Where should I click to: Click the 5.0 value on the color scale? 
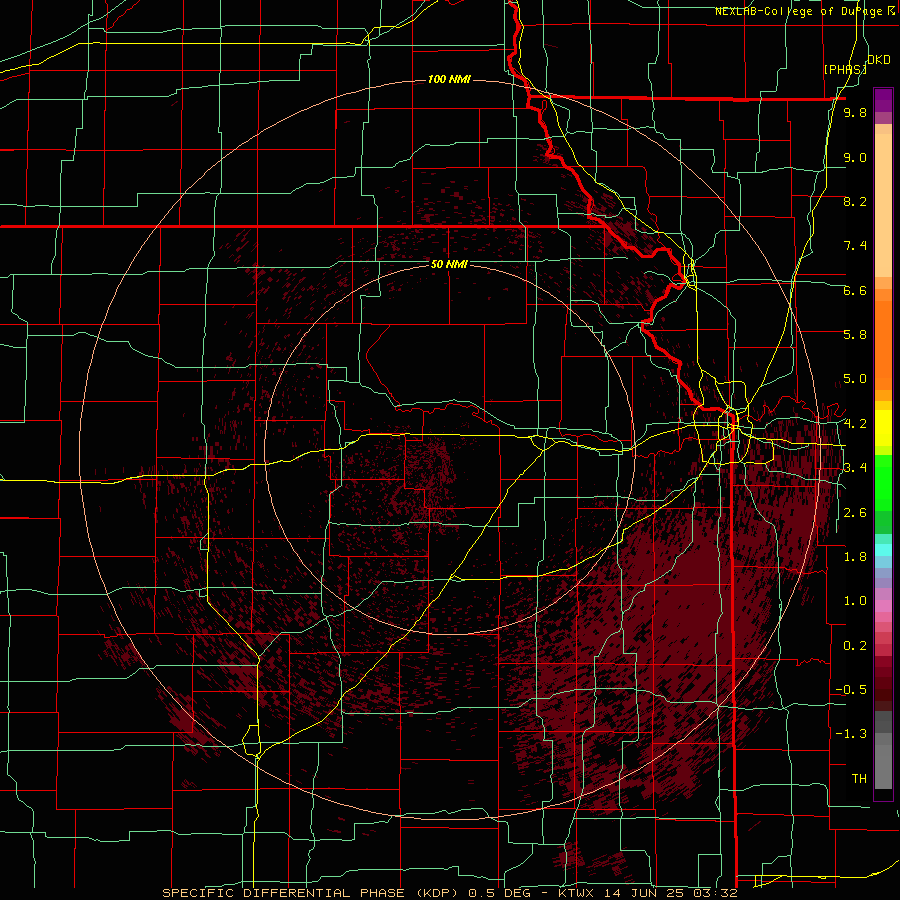click(855, 379)
